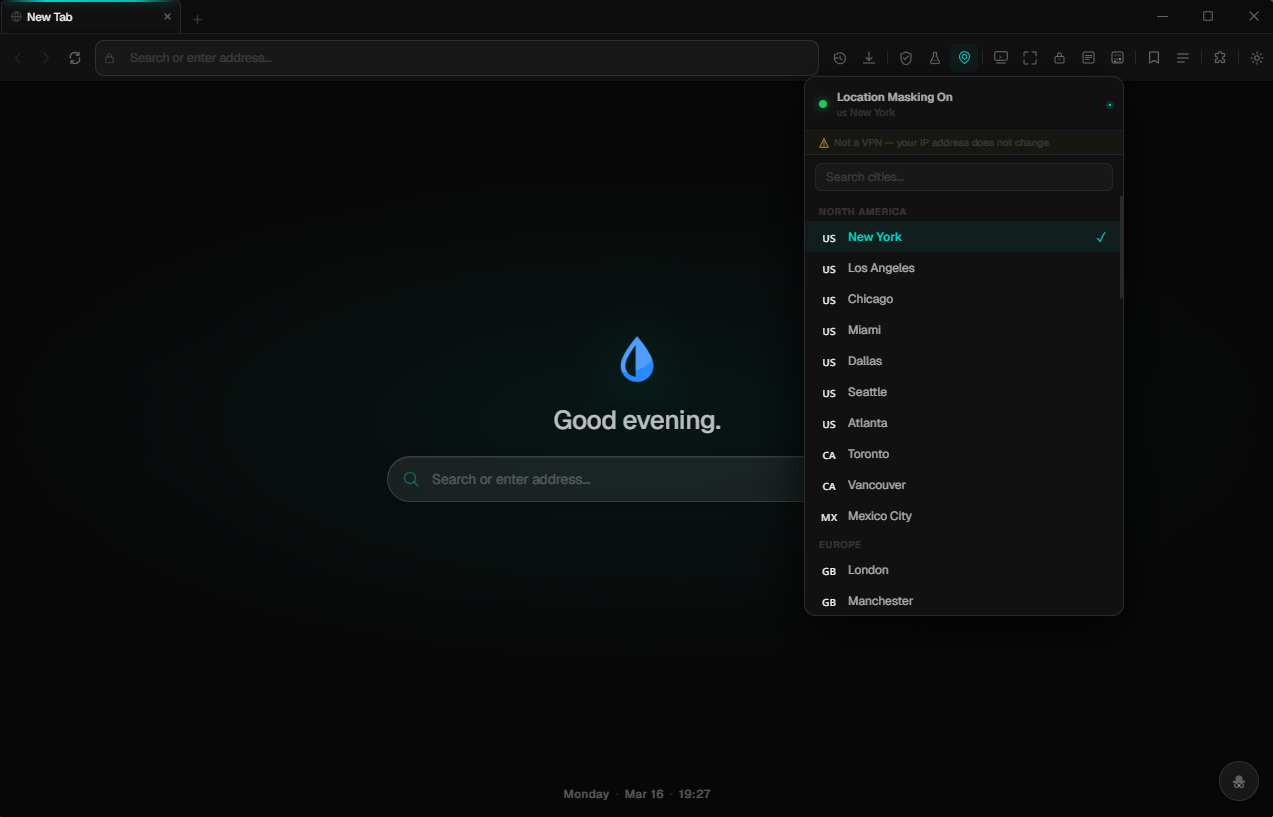Open the extensions puzzle icon

pyautogui.click(x=1220, y=57)
